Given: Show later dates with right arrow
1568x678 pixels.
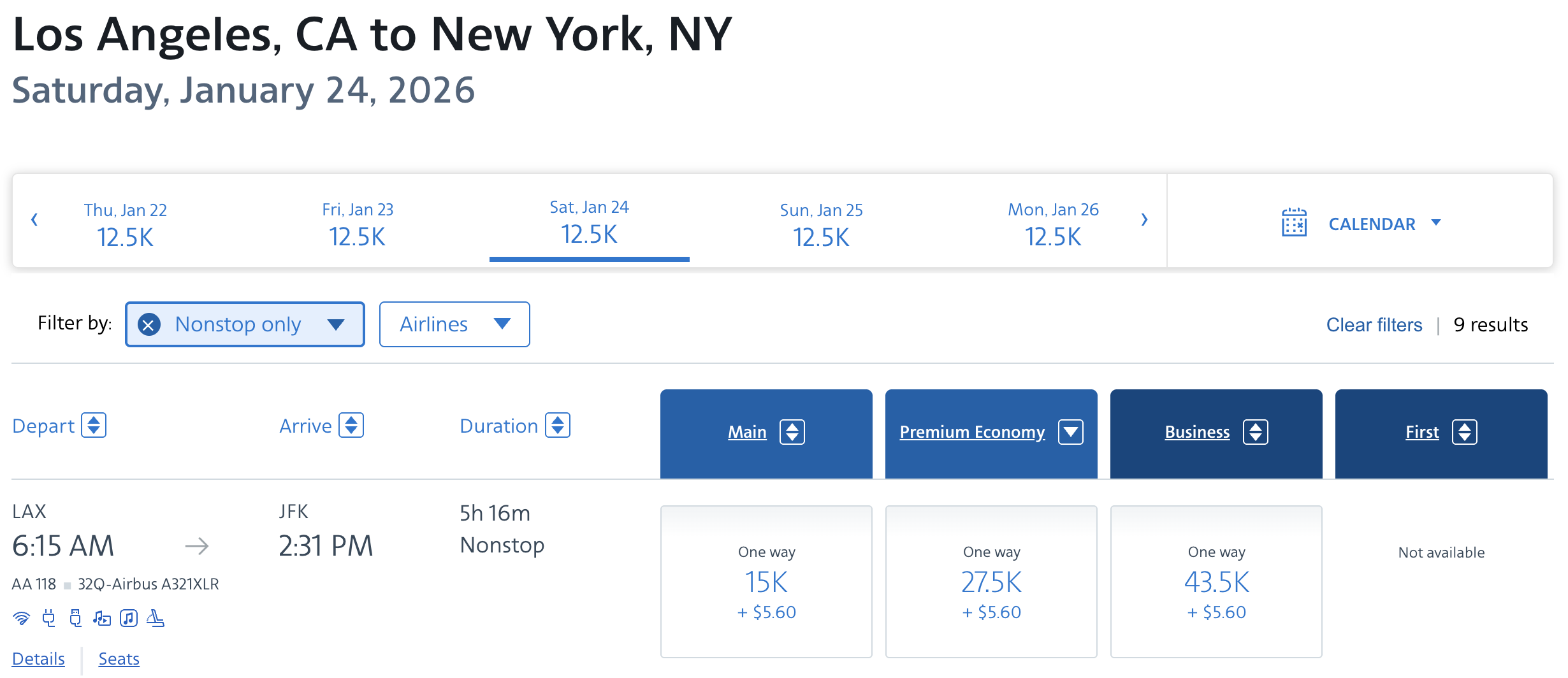Looking at the screenshot, I should point(1144,220).
